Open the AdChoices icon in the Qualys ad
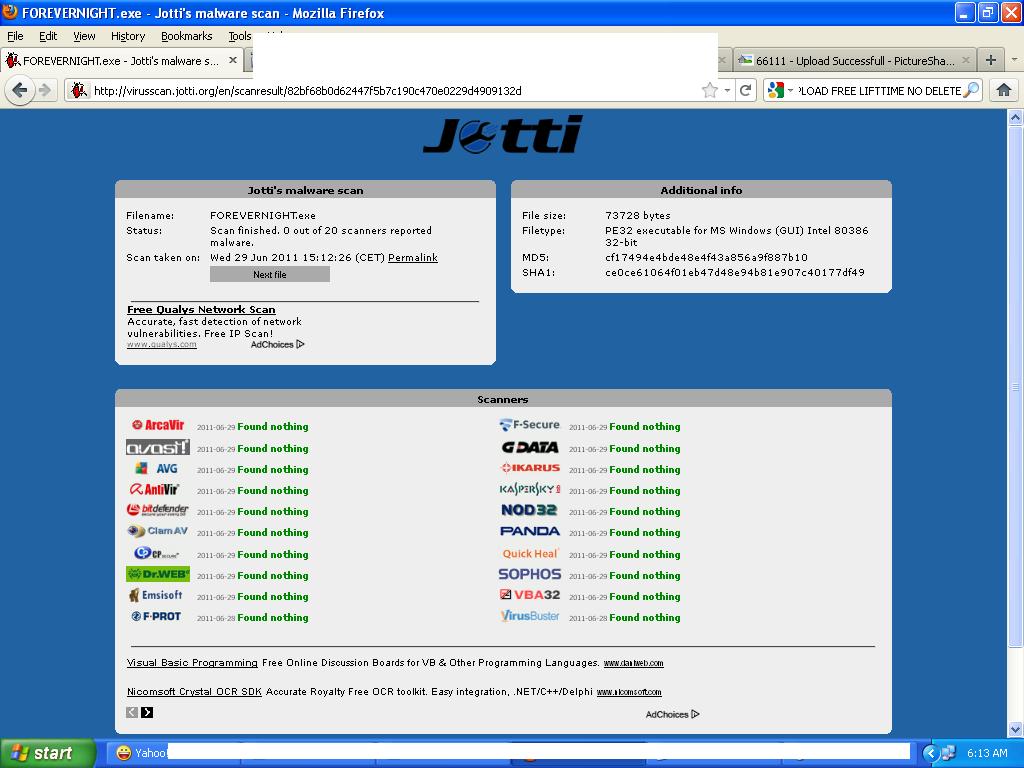The image size is (1024, 768). coord(300,344)
